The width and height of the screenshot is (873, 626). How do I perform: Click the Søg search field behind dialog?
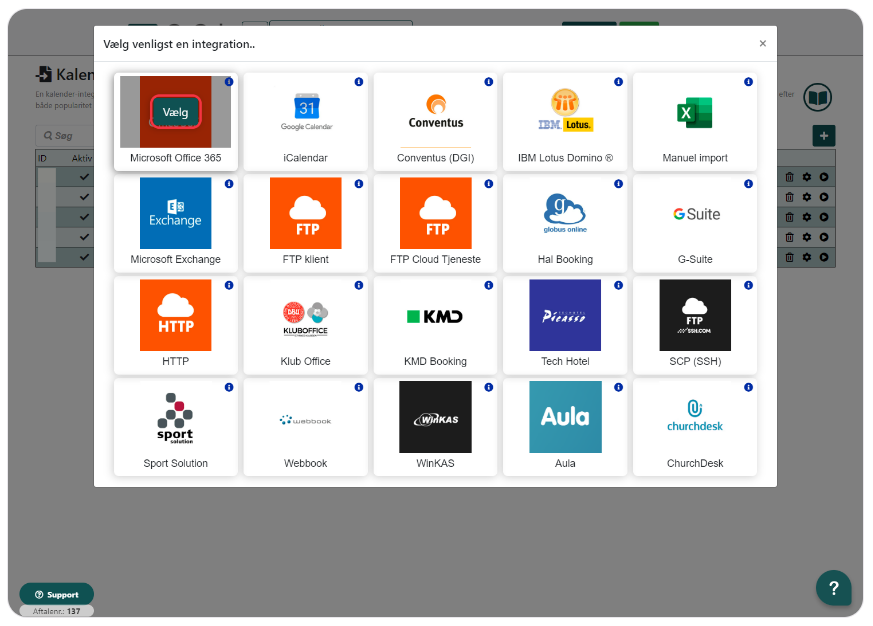65,136
